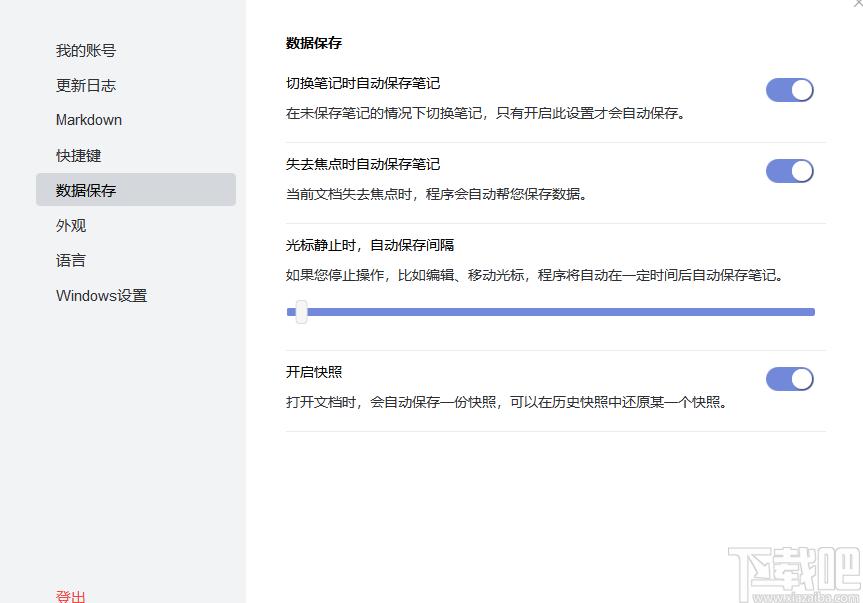The height and width of the screenshot is (603, 863).
Task: Click description 当前文档失去焦点时,程序会自动帮您保存数据
Action: point(436,194)
